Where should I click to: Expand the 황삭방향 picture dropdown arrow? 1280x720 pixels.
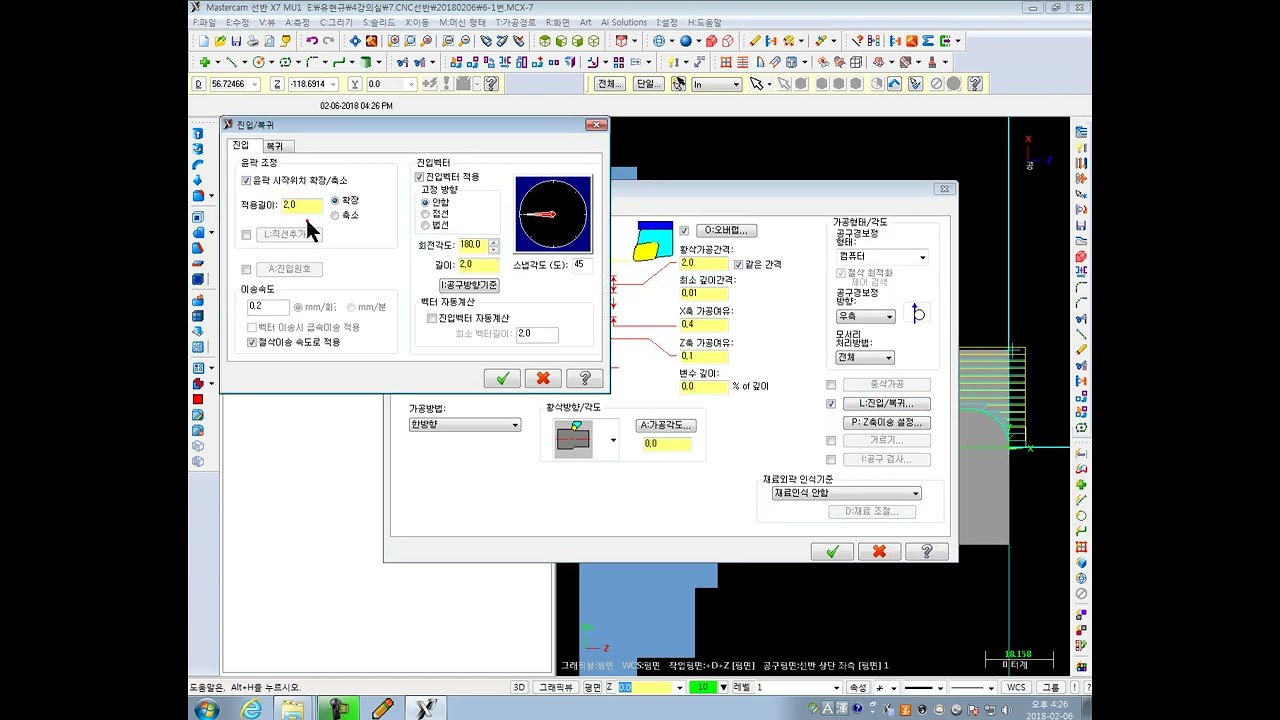click(613, 441)
